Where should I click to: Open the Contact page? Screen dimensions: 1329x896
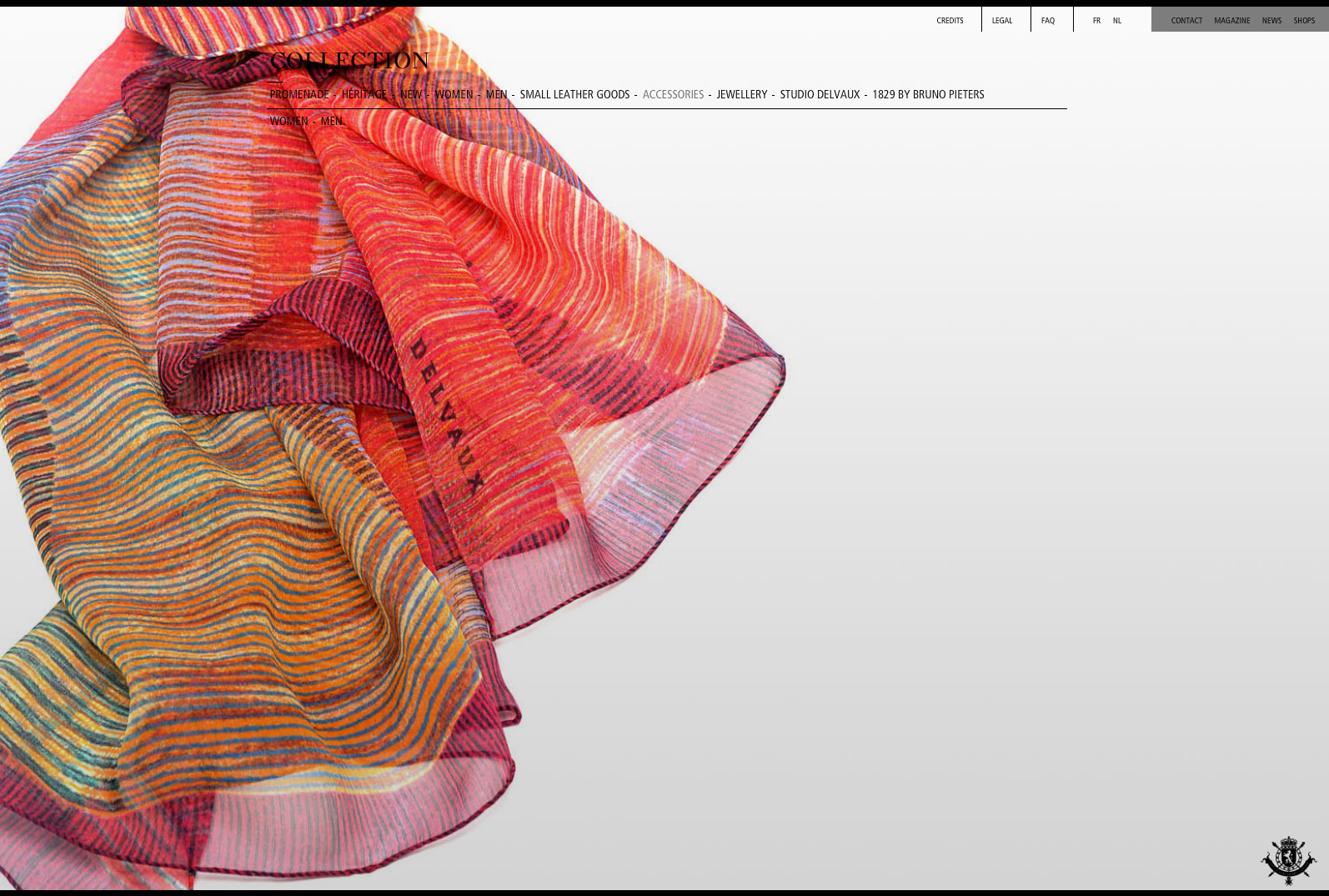(1186, 21)
